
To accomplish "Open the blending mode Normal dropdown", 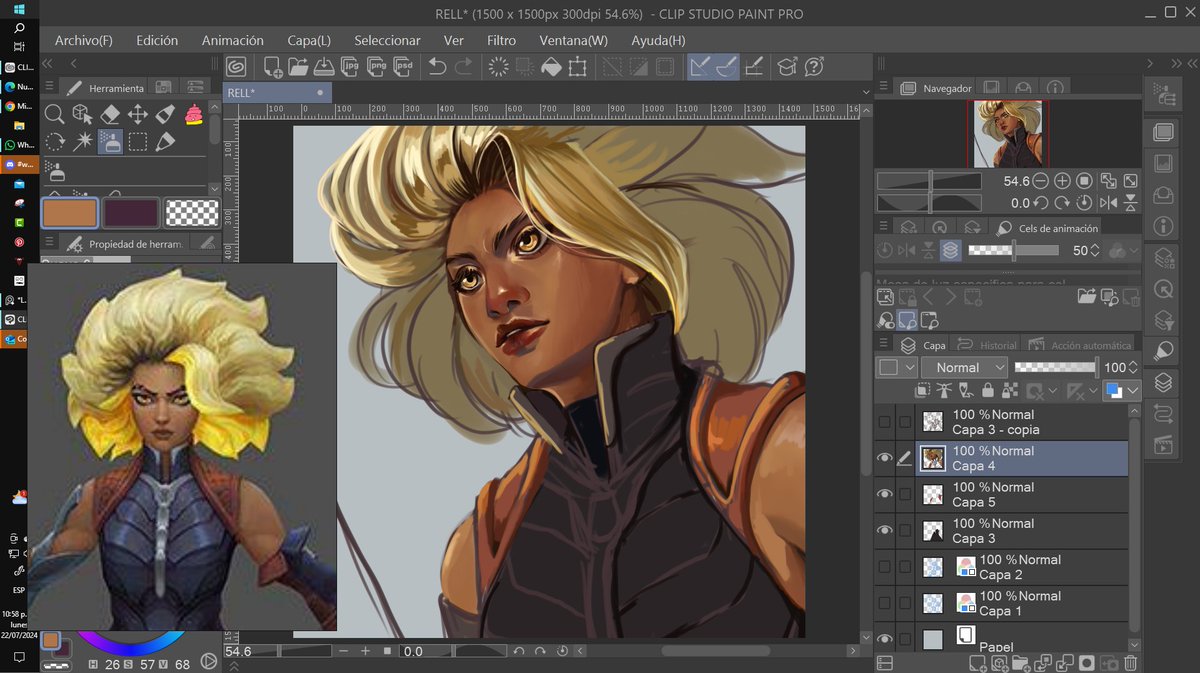I will coord(966,367).
